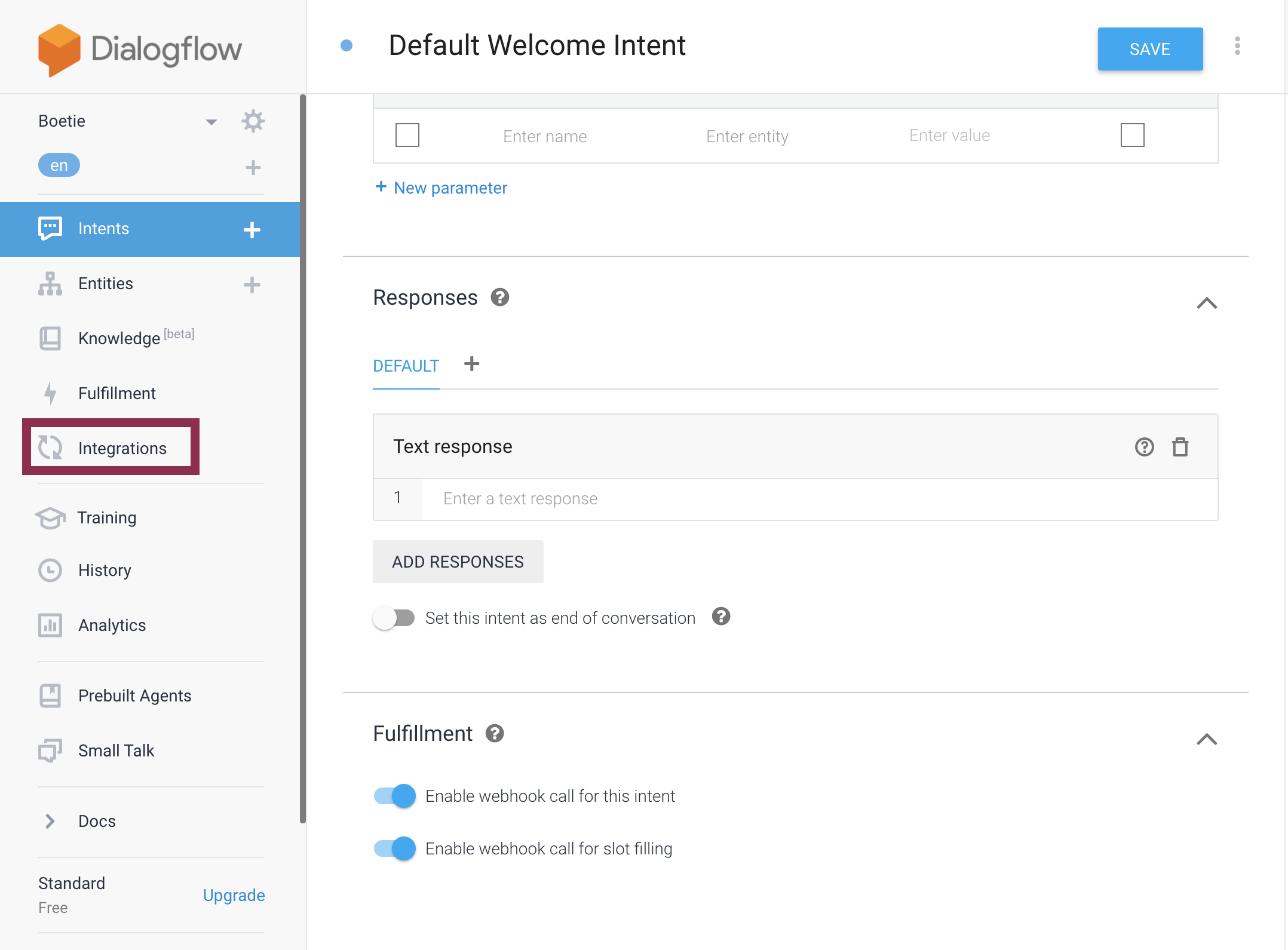Click help icon next to Fulfillment heading

pos(495,733)
